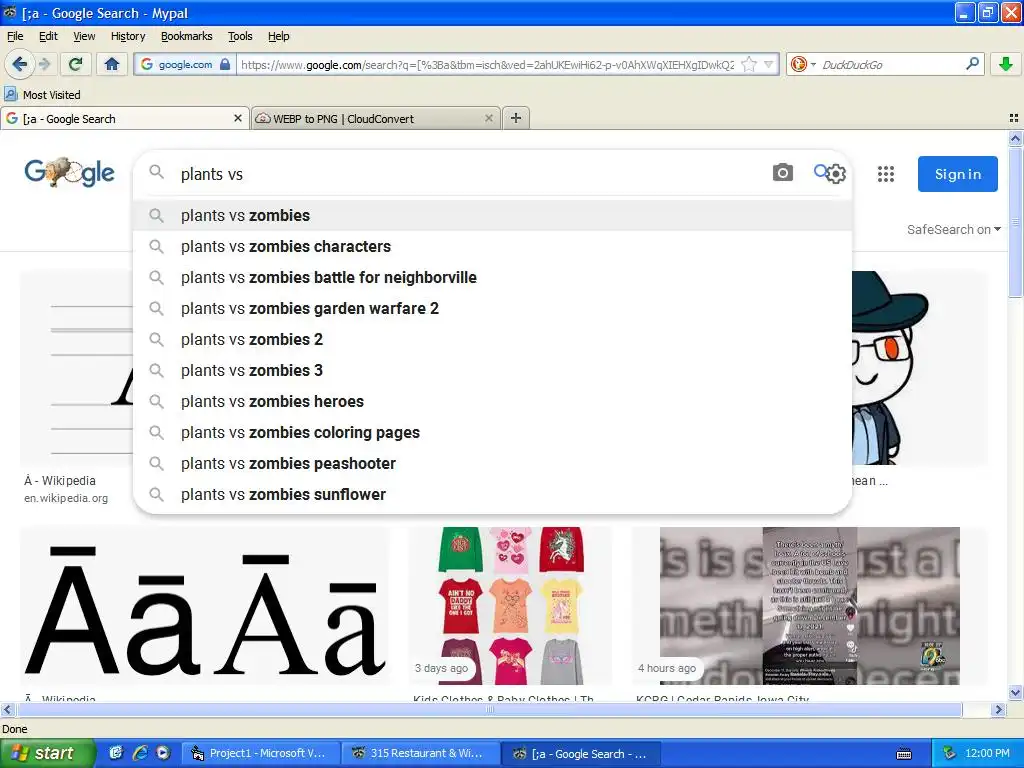Click the padlock site security icon
The width and height of the screenshot is (1024, 768).
click(x=225, y=64)
